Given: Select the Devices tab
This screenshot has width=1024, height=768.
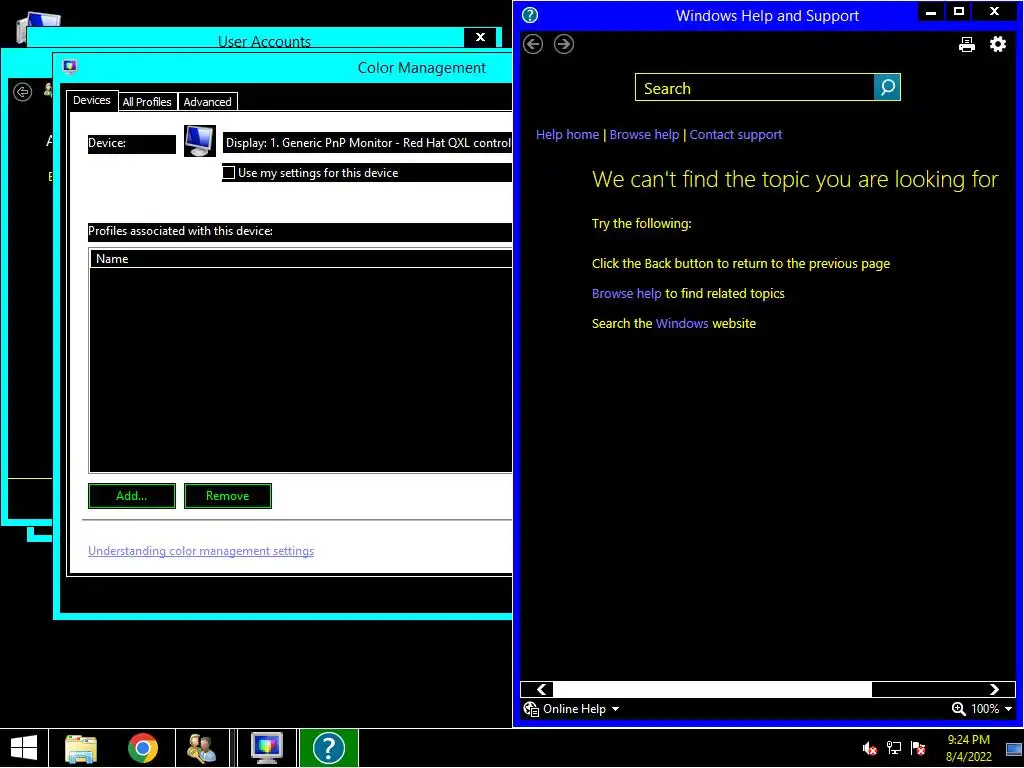Looking at the screenshot, I should (92, 100).
